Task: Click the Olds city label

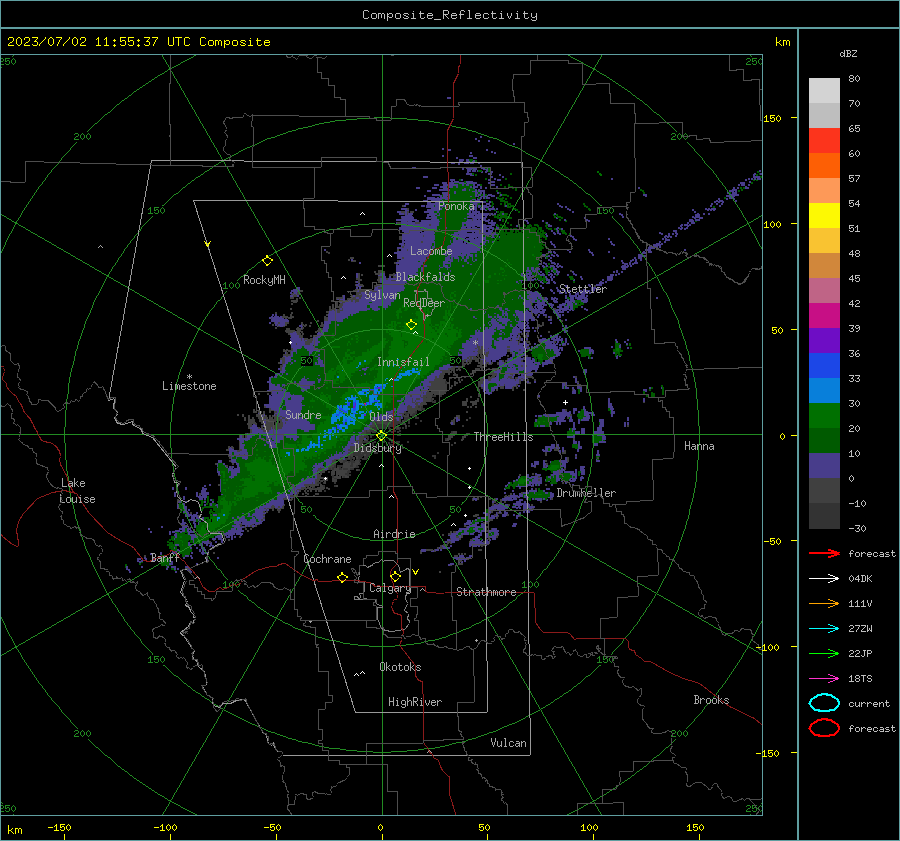Action: click(x=381, y=416)
